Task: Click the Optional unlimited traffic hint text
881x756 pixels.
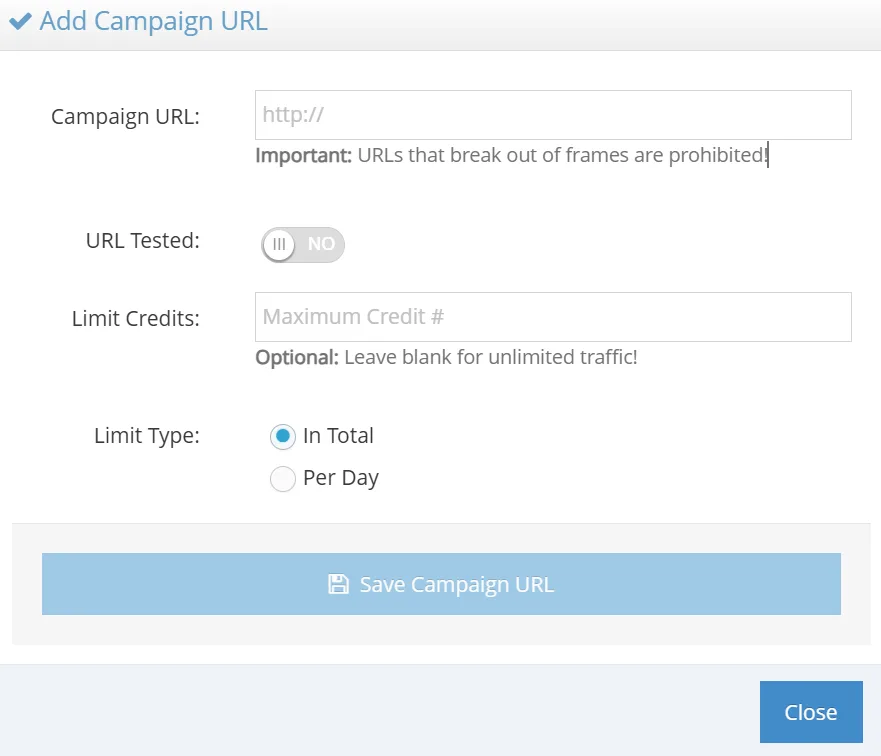Action: click(446, 357)
